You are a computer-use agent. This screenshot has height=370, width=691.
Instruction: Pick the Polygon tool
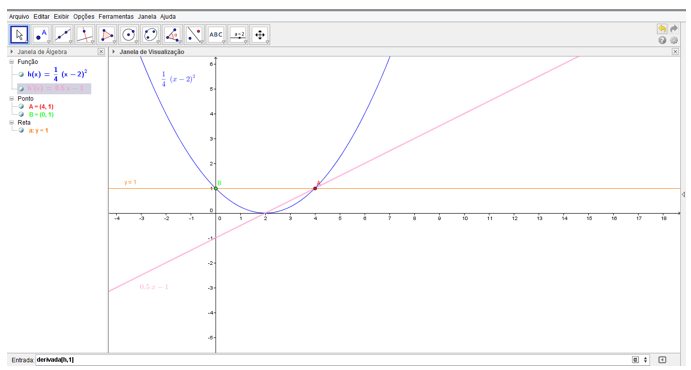point(107,35)
